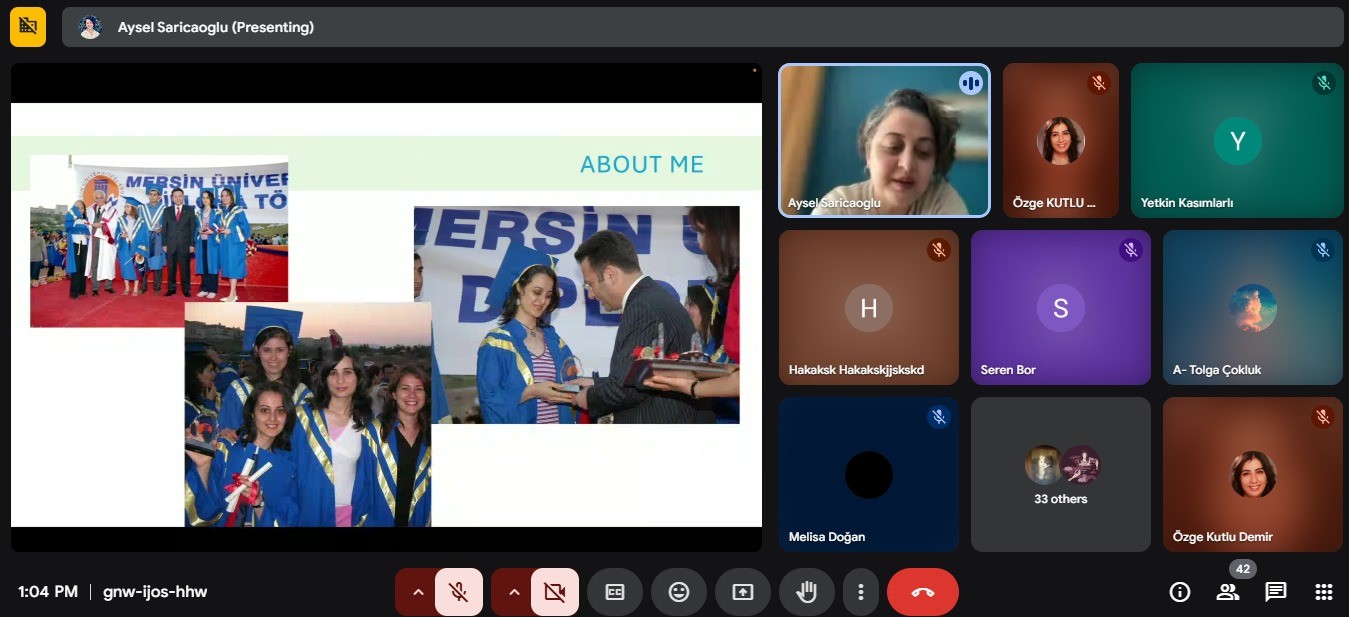
Task: Click the yellow presentation icon top-left
Action: pyautogui.click(x=28, y=27)
